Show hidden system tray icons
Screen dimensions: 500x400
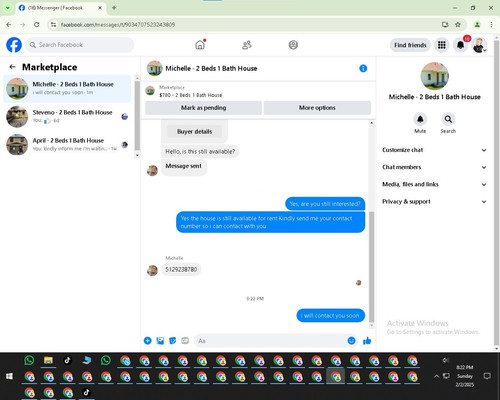point(436,376)
